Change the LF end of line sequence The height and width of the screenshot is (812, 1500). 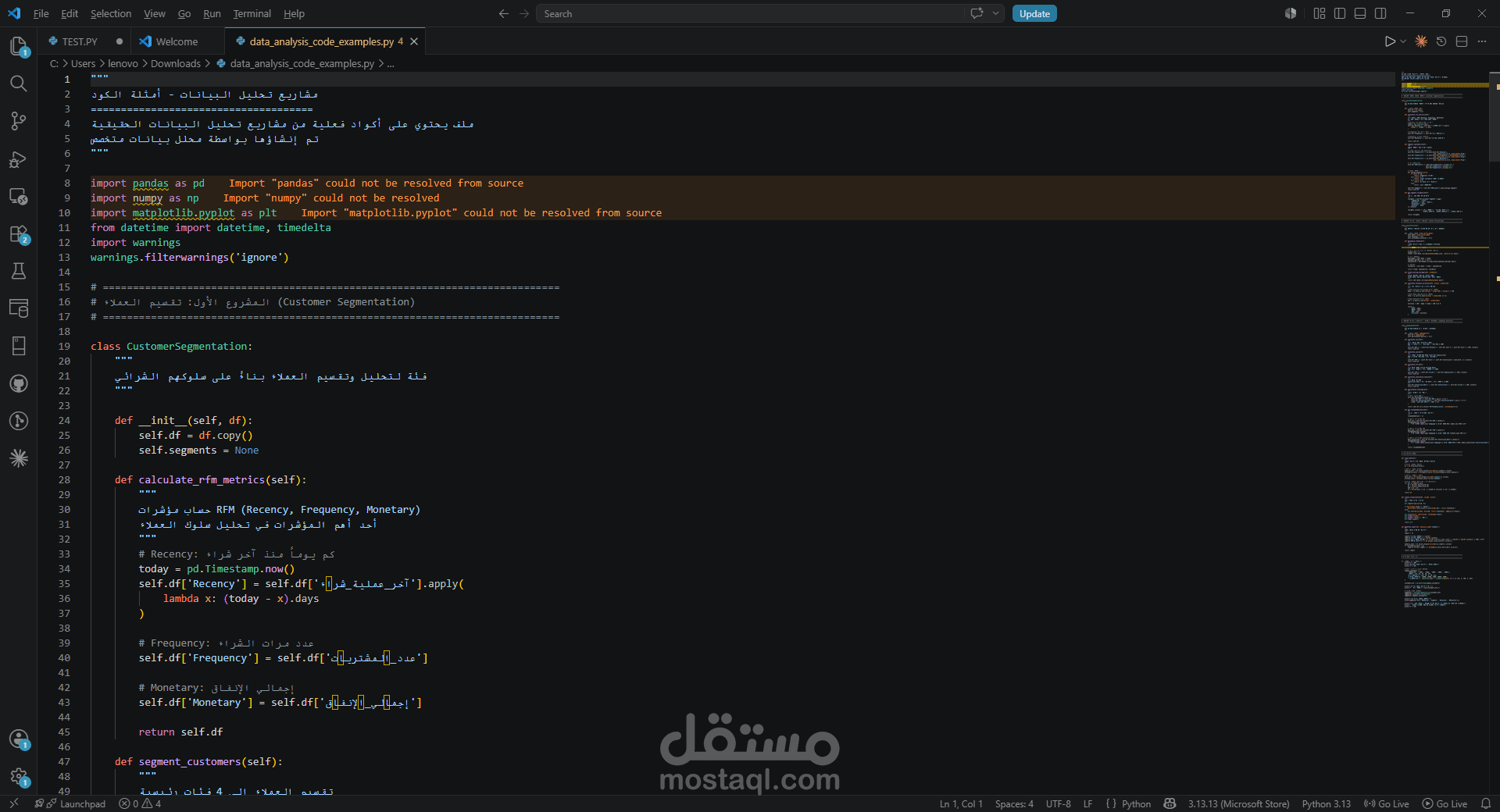pyautogui.click(x=1087, y=803)
